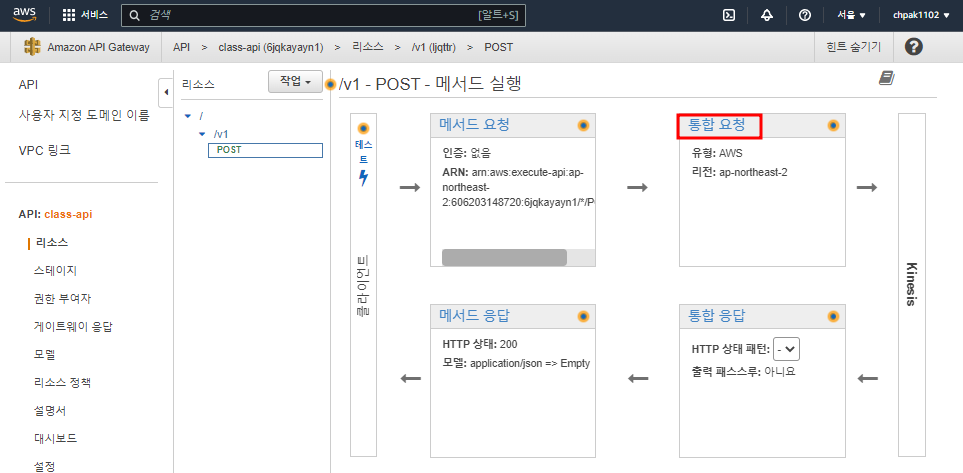Open the services grid menu

pos(85,15)
